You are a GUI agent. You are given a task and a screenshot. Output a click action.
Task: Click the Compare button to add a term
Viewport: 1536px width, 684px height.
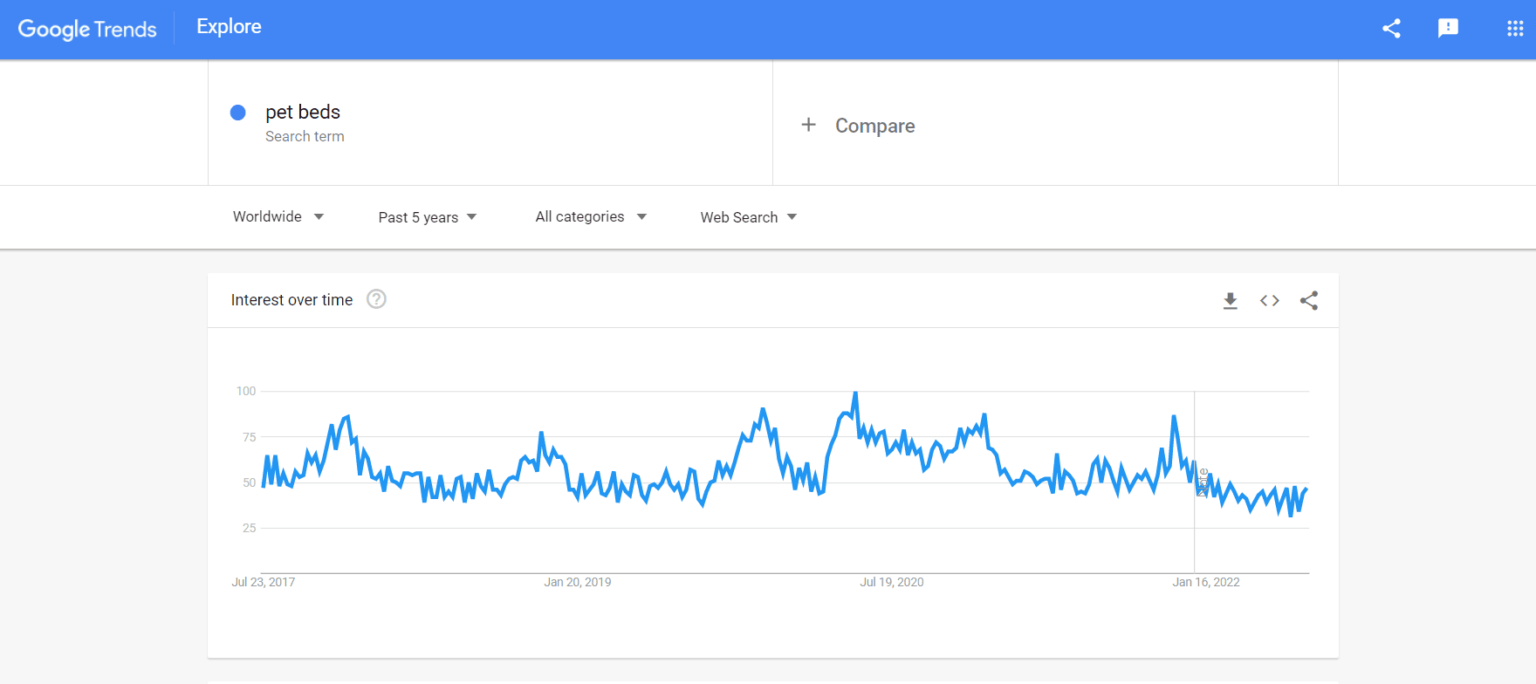[874, 126]
